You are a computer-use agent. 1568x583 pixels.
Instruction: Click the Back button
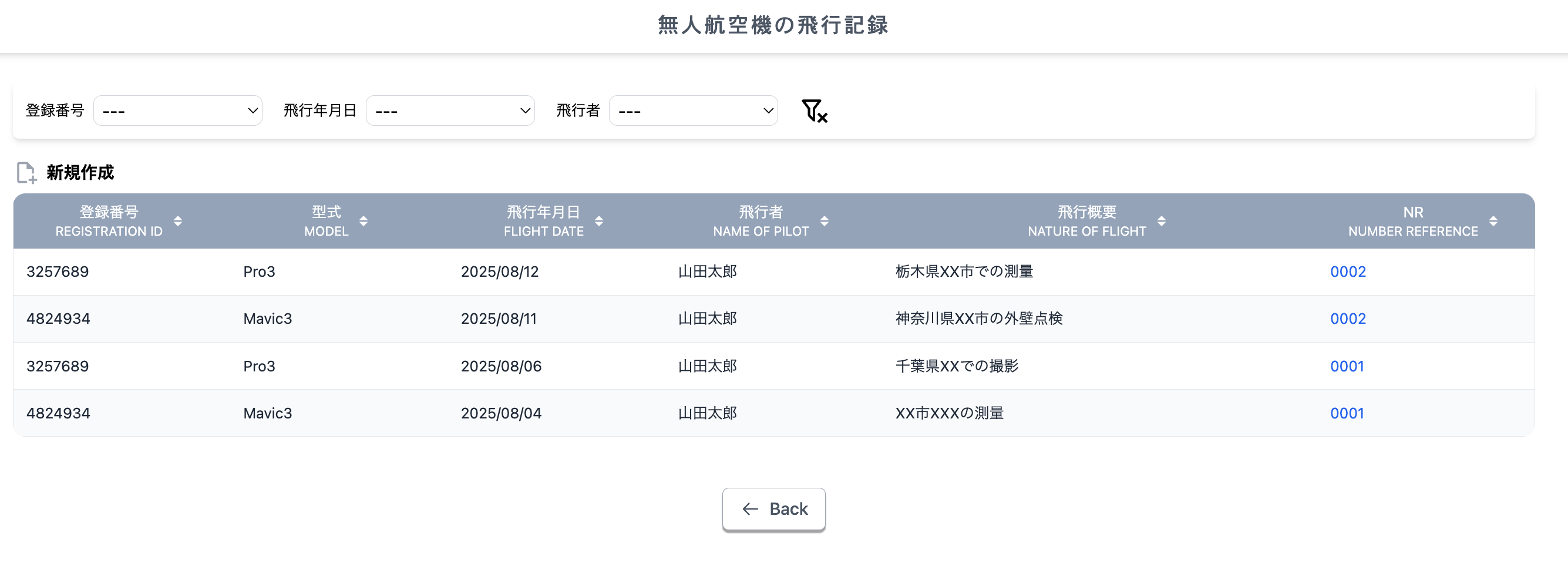(x=773, y=509)
